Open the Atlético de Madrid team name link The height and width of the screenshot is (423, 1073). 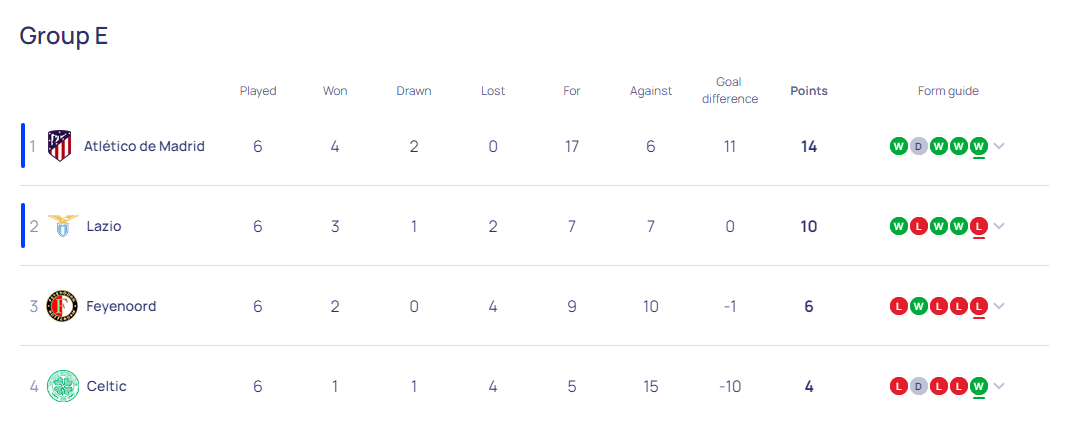click(x=144, y=146)
